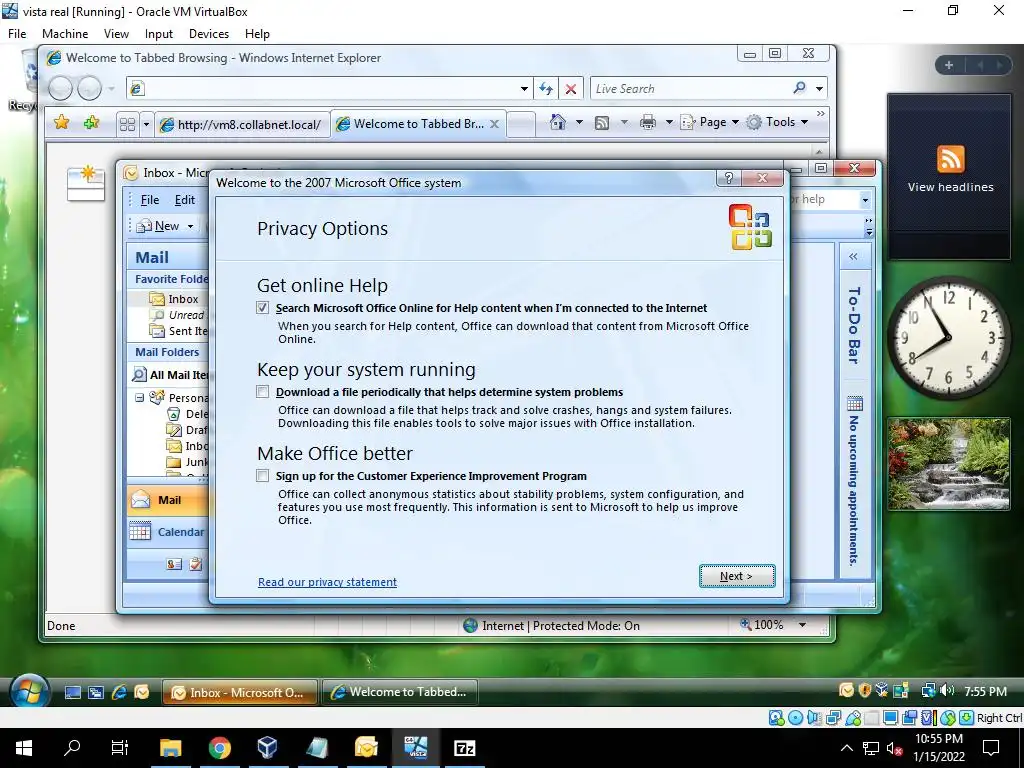Viewport: 1024px width, 768px height.
Task: Switch to Mail pane in Outlook
Action: (168, 500)
